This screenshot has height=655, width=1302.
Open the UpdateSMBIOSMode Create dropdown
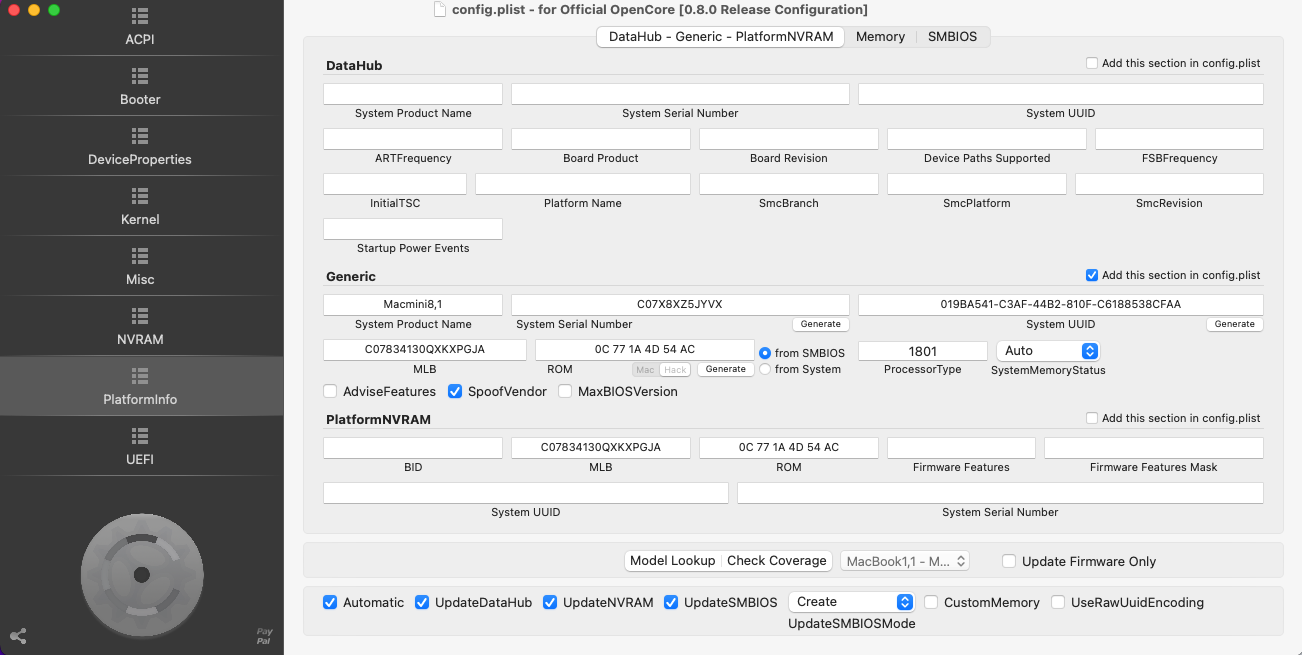(x=851, y=602)
